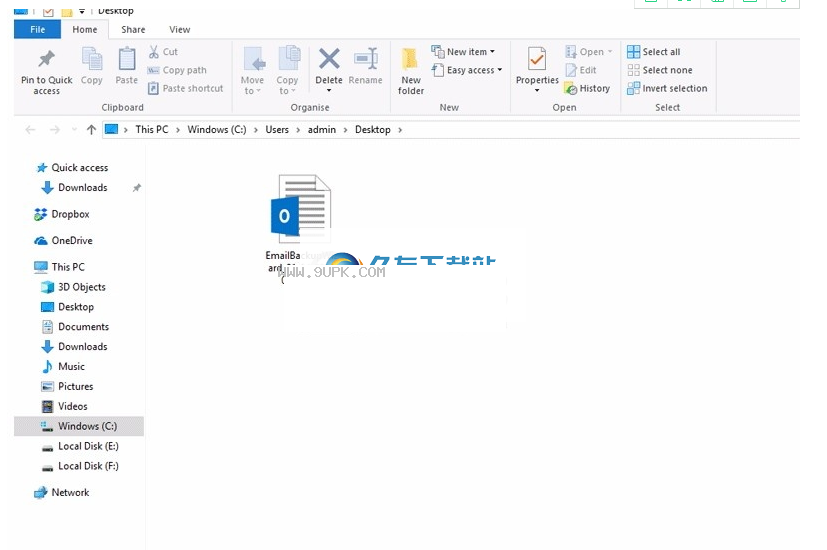
Task: Click the Copy icon in Clipboard group
Action: pos(92,59)
